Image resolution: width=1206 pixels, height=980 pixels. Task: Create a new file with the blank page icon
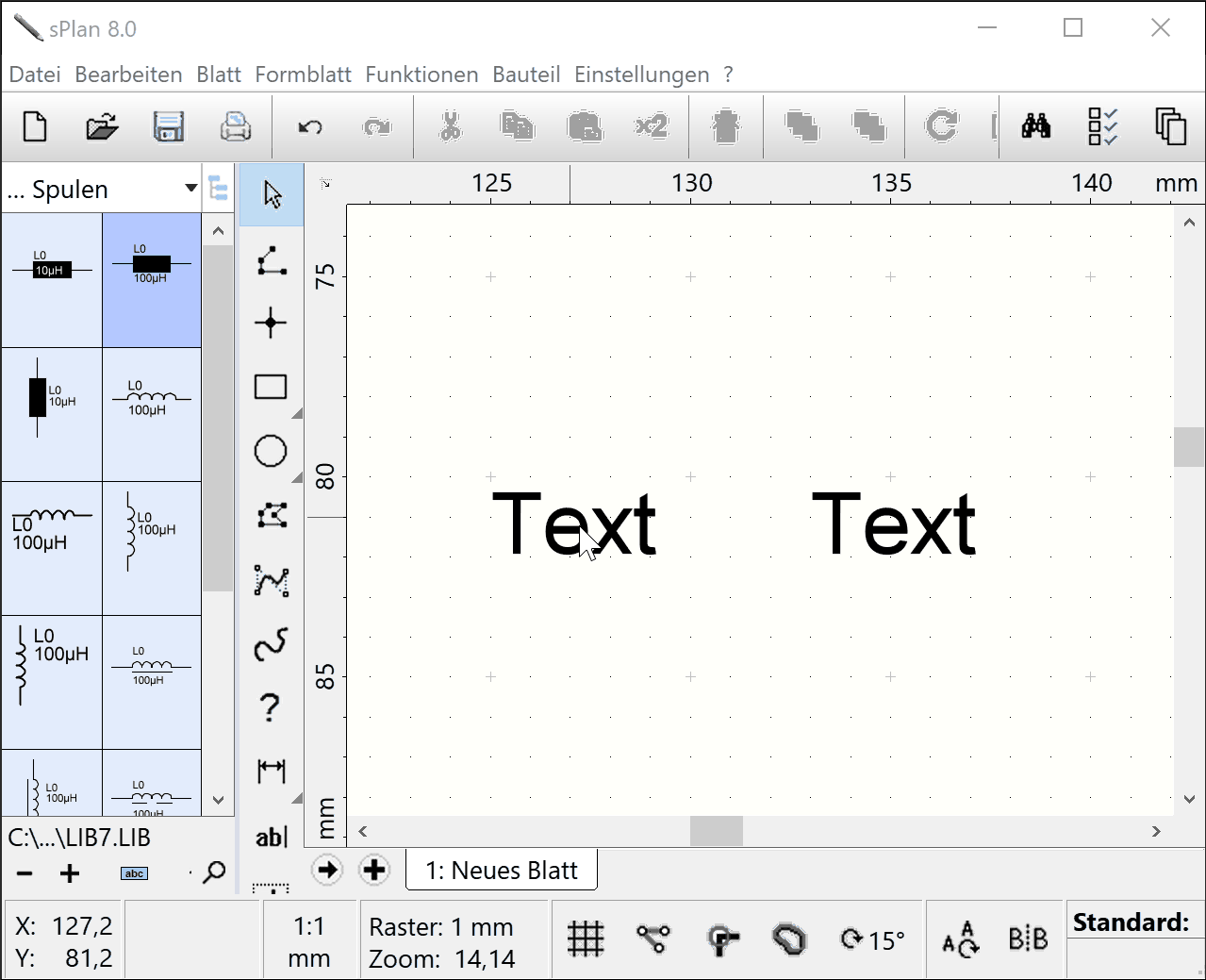[35, 126]
